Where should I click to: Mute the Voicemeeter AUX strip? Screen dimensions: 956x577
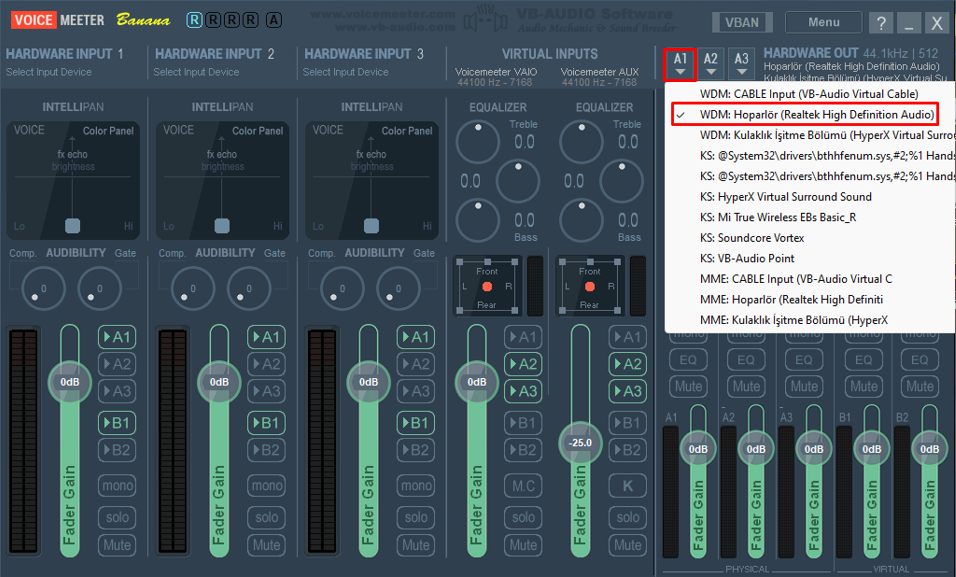(627, 545)
